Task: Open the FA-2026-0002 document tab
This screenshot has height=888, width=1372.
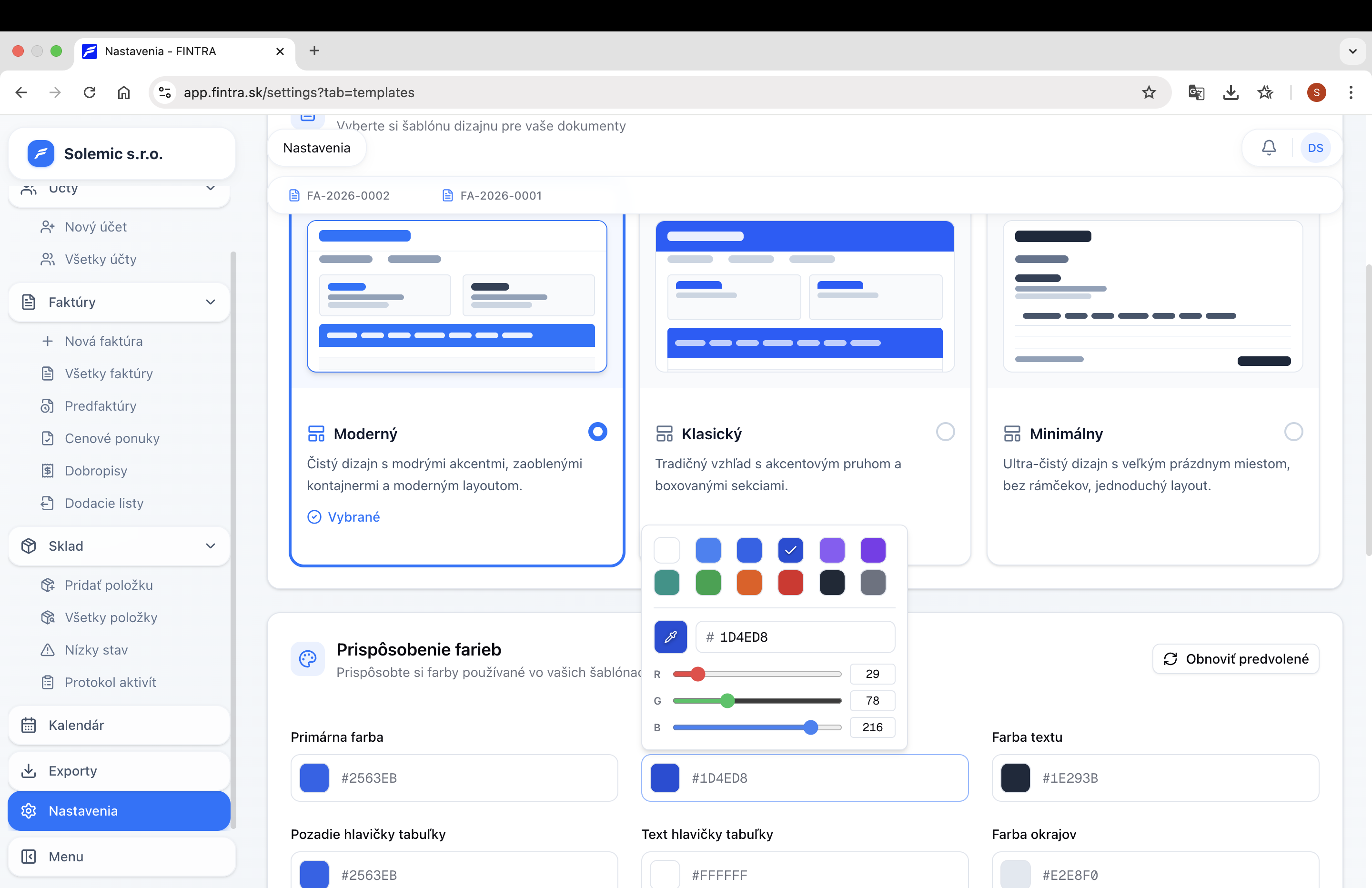Action: point(347,195)
